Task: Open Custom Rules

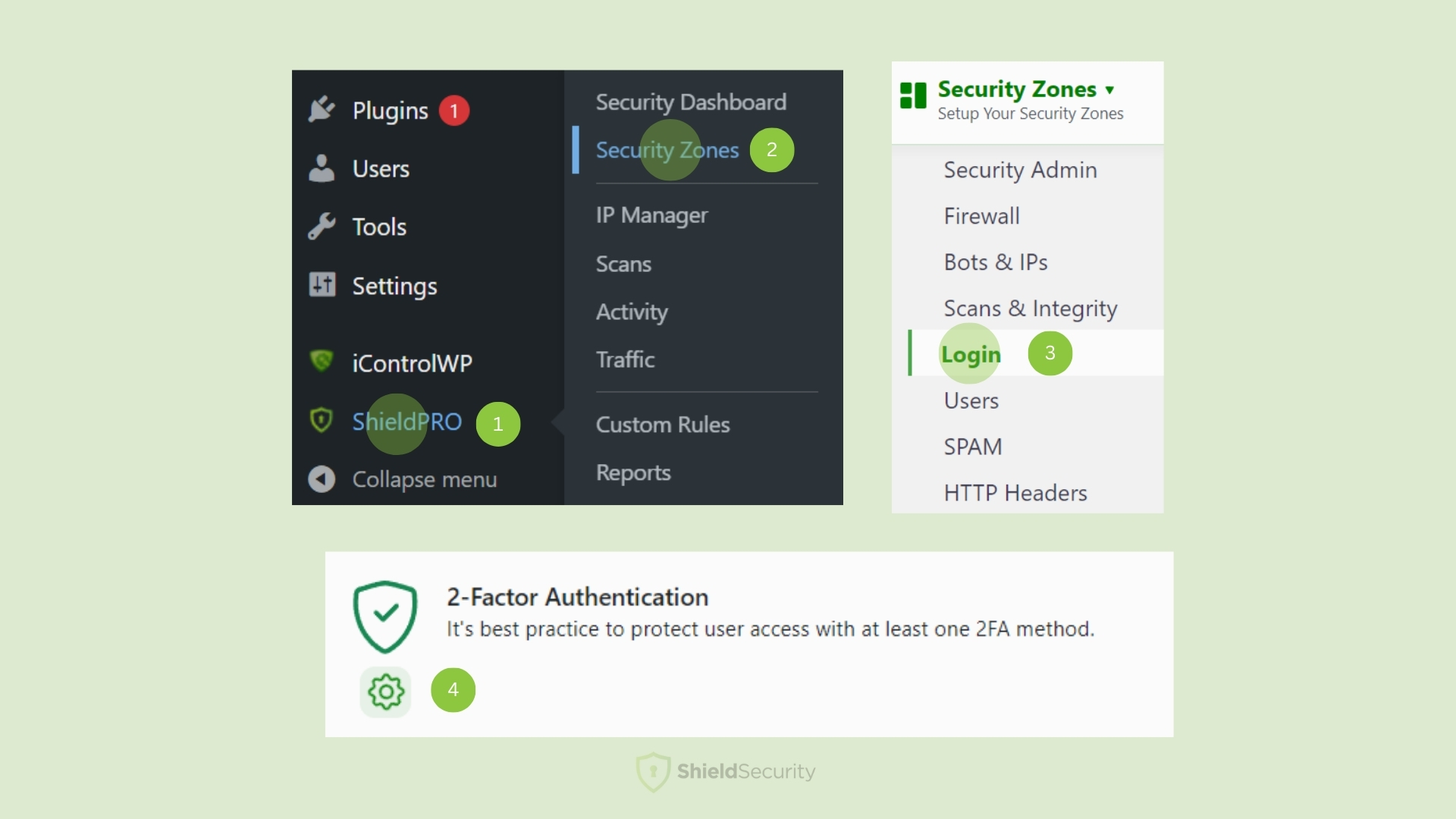Action: click(663, 425)
